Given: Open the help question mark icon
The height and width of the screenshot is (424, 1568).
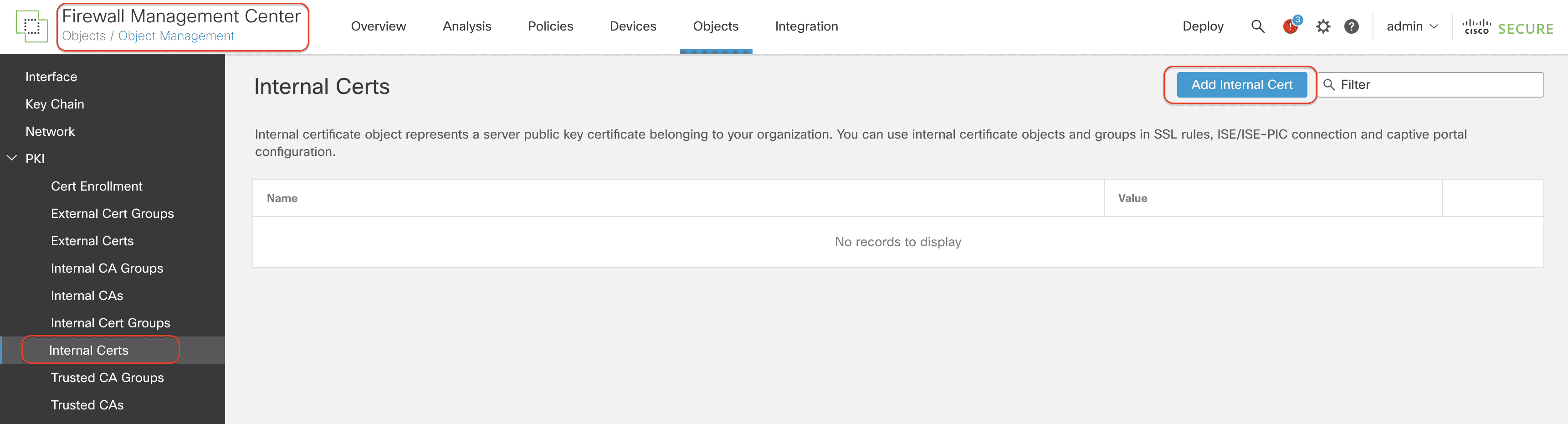Looking at the screenshot, I should point(1351,26).
